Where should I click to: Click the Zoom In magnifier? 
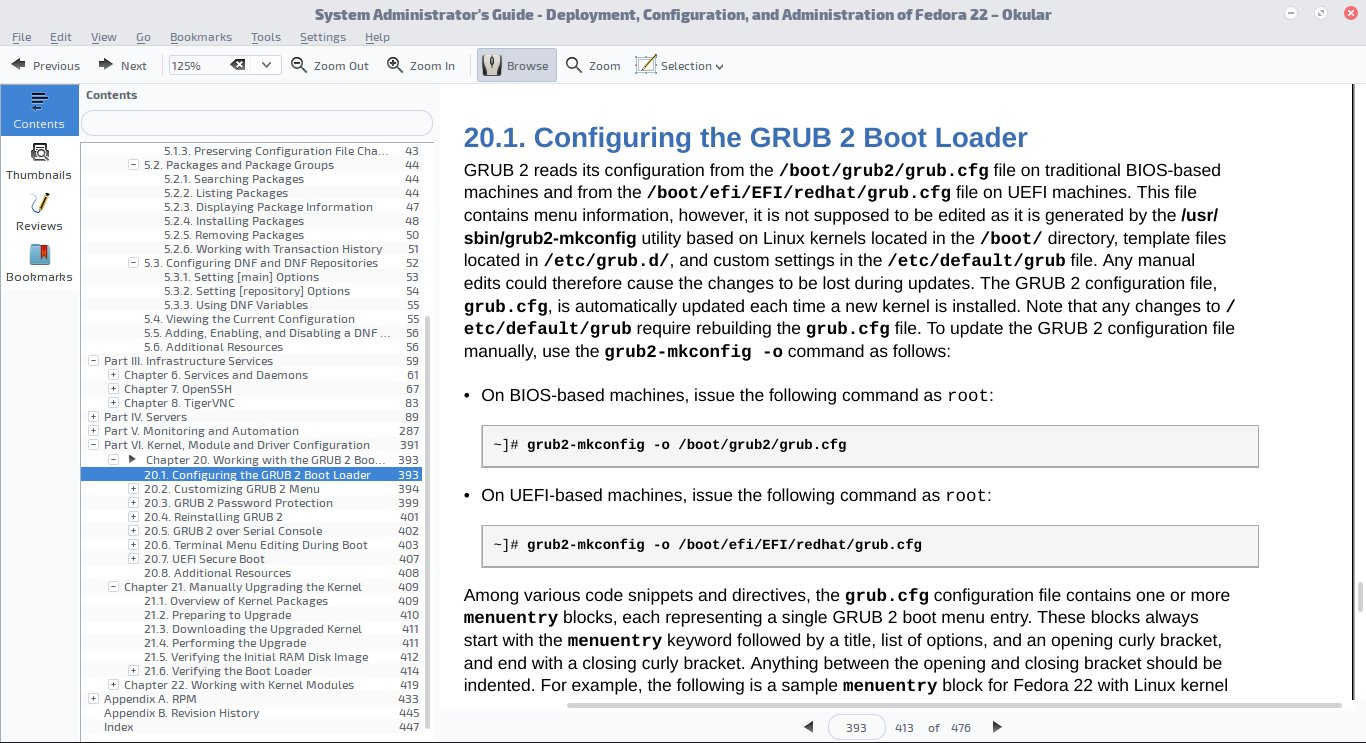click(x=421, y=65)
